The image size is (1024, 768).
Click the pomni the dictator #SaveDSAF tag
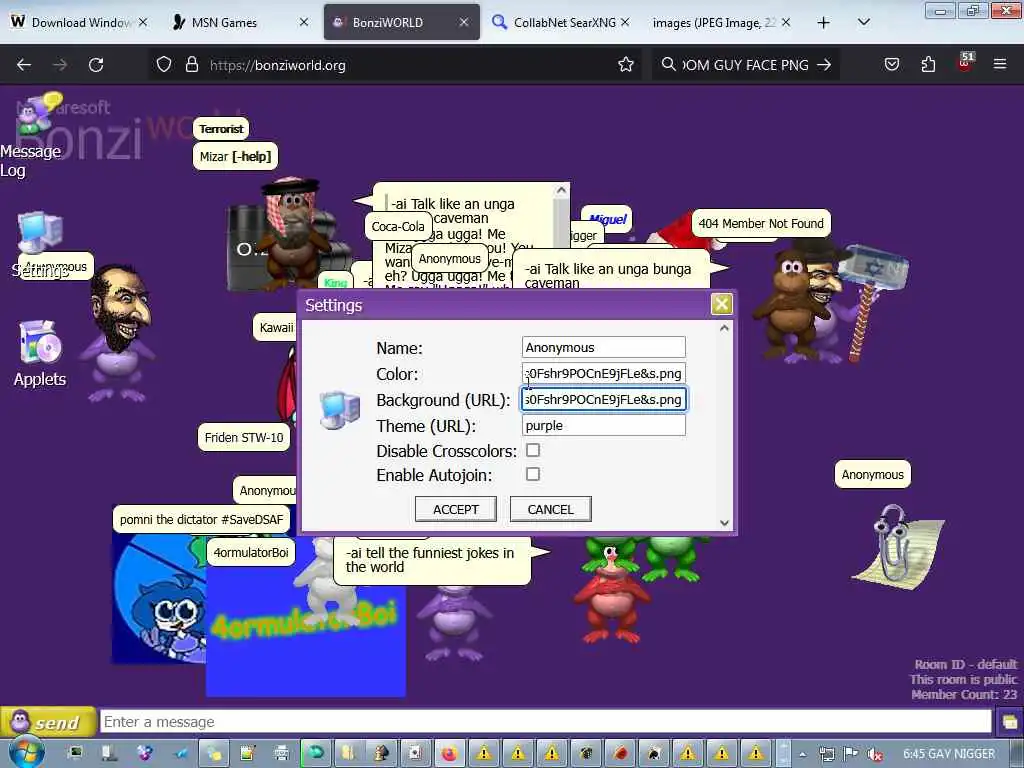point(201,519)
